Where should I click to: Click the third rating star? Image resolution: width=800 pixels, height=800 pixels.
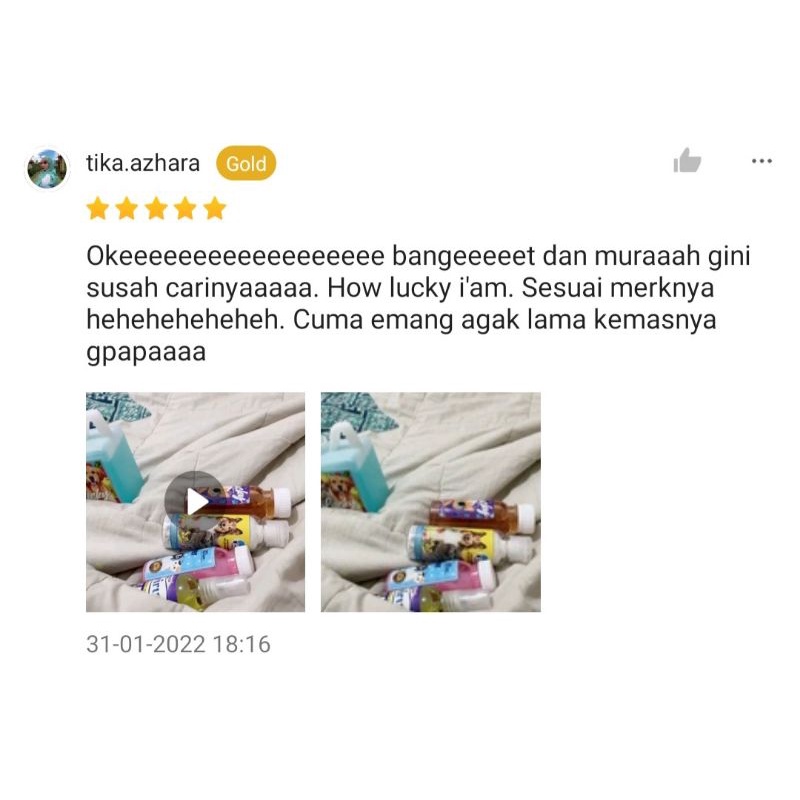point(156,209)
